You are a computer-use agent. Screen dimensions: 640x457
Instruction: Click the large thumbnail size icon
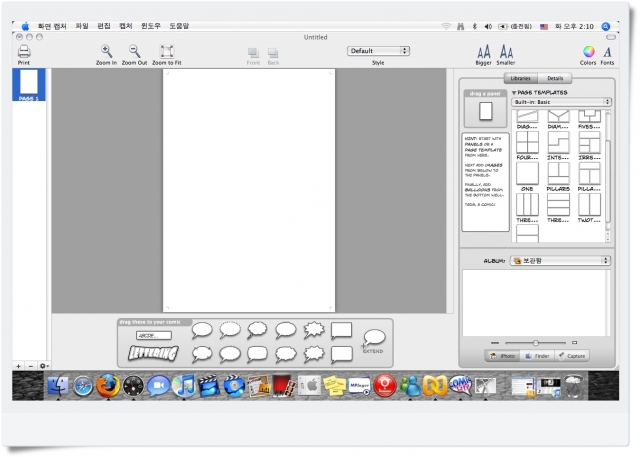click(574, 343)
